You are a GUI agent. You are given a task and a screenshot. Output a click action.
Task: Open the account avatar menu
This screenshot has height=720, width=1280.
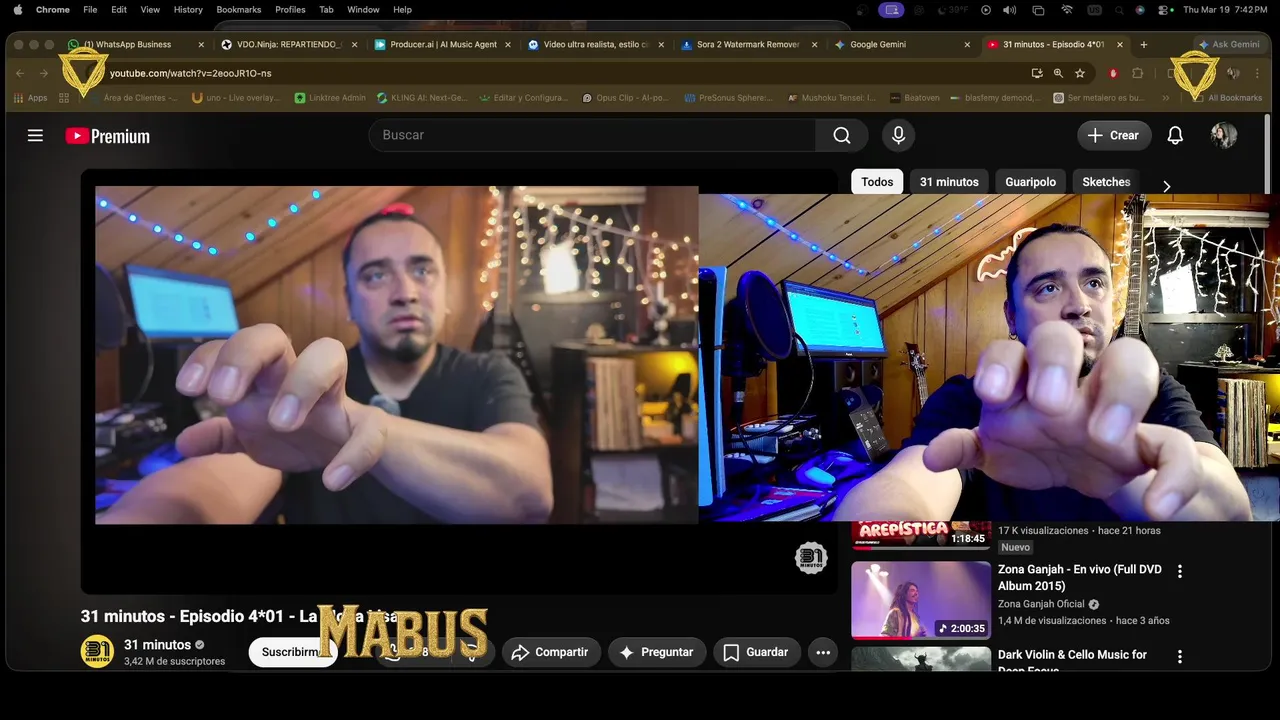pos(1224,136)
